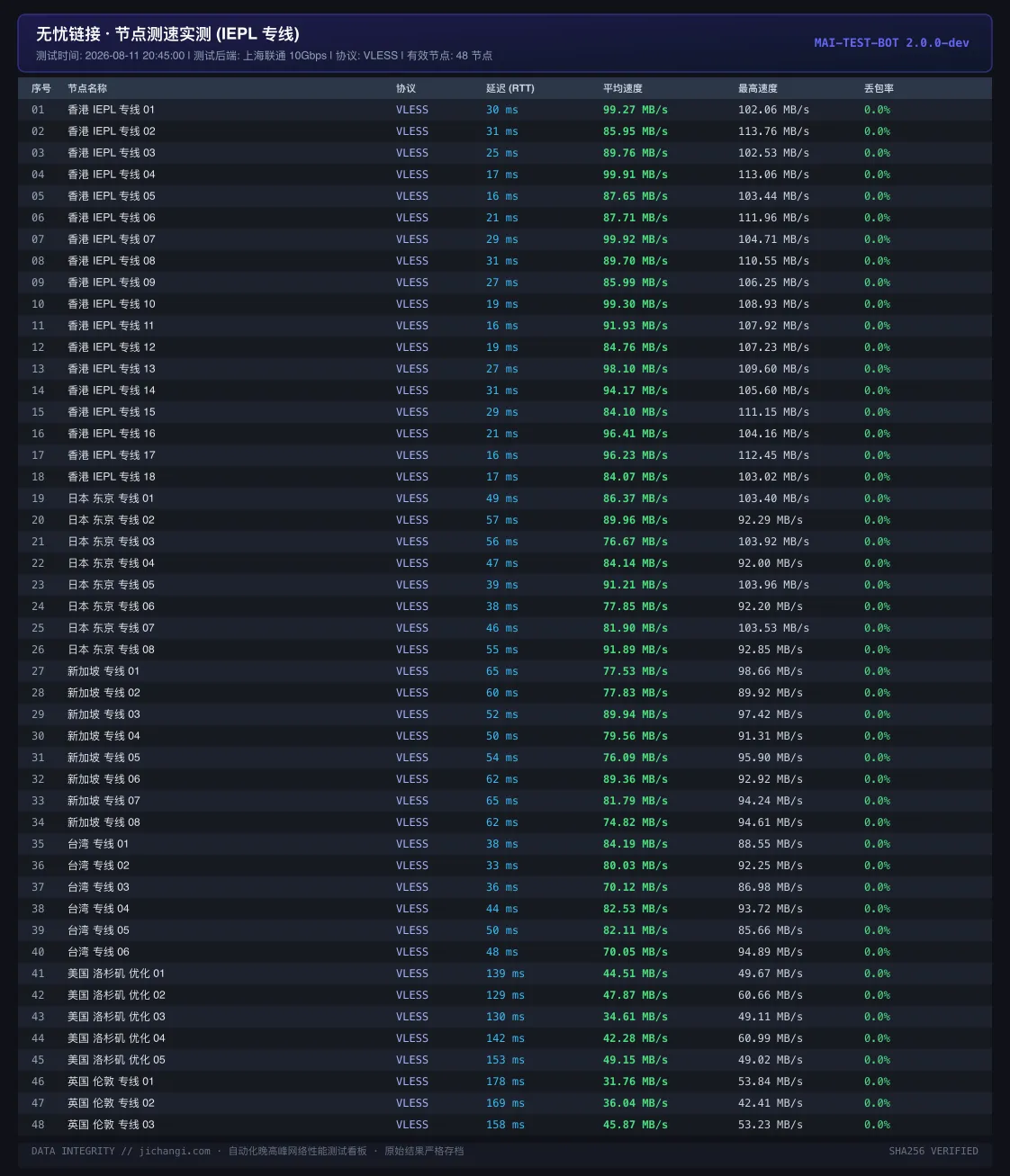The image size is (1010, 1176).
Task: Select node name "台湾 专线 01"
Action: point(98,844)
